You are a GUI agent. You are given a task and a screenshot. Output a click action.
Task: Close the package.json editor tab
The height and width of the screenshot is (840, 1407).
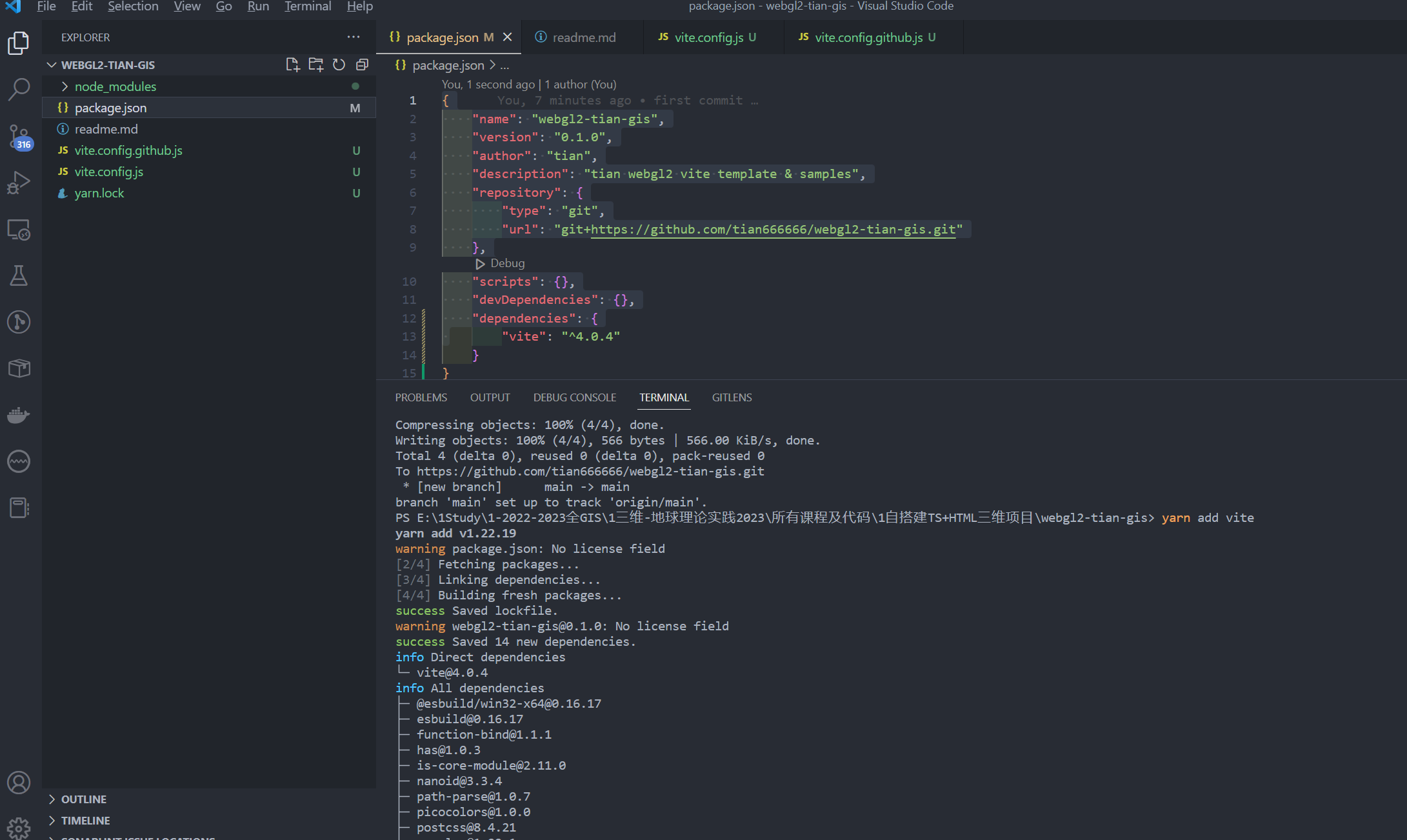pos(508,37)
